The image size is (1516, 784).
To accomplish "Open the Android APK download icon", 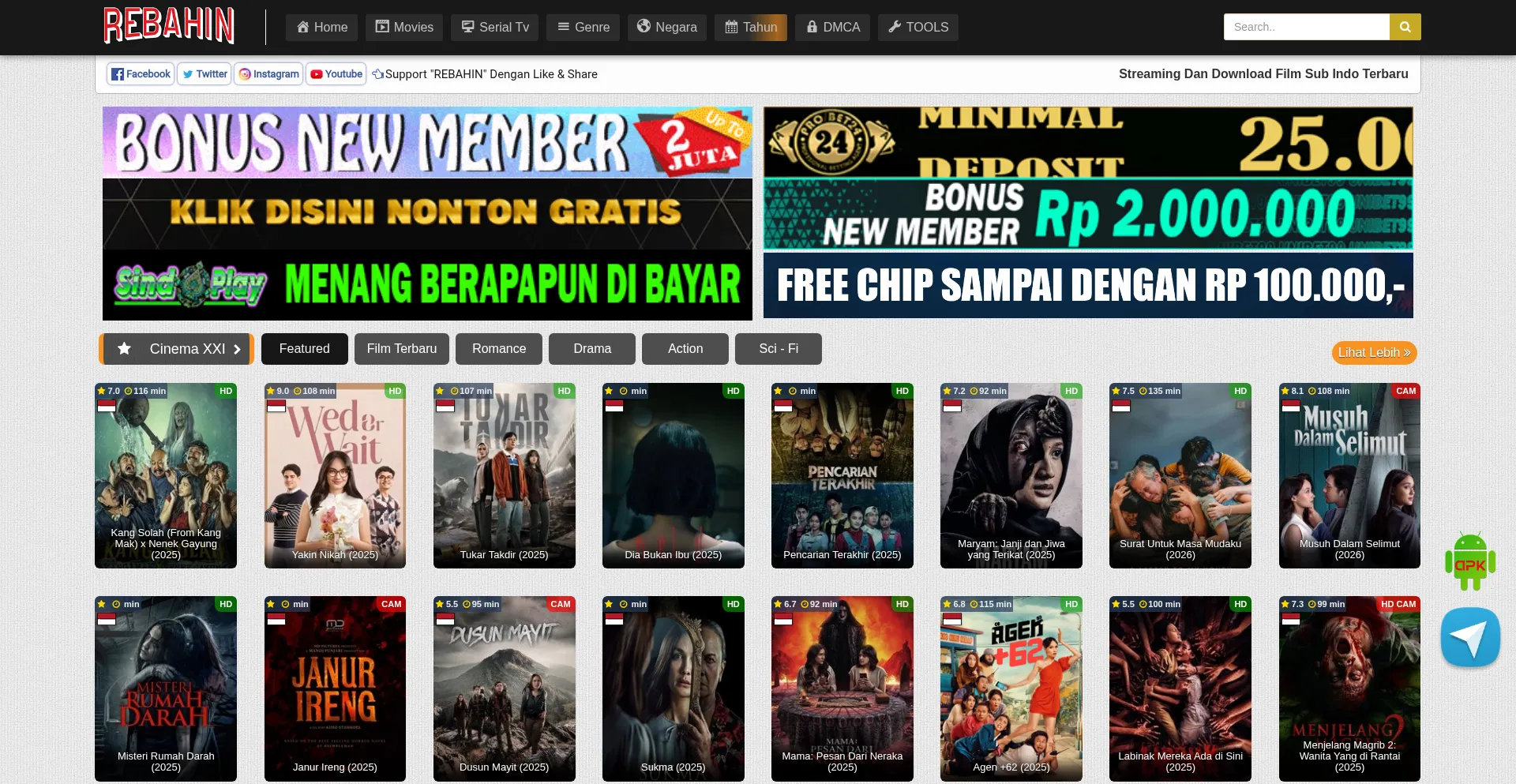I will coord(1470,561).
